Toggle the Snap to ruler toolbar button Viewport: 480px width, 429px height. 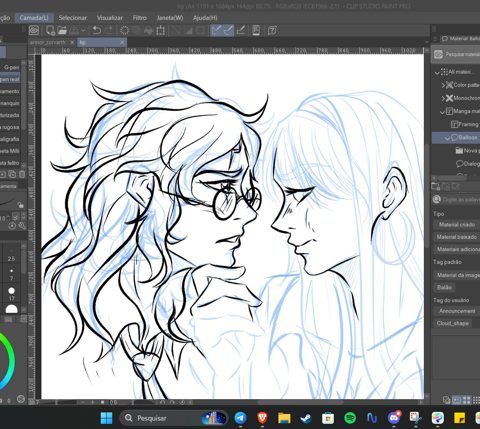(216, 30)
